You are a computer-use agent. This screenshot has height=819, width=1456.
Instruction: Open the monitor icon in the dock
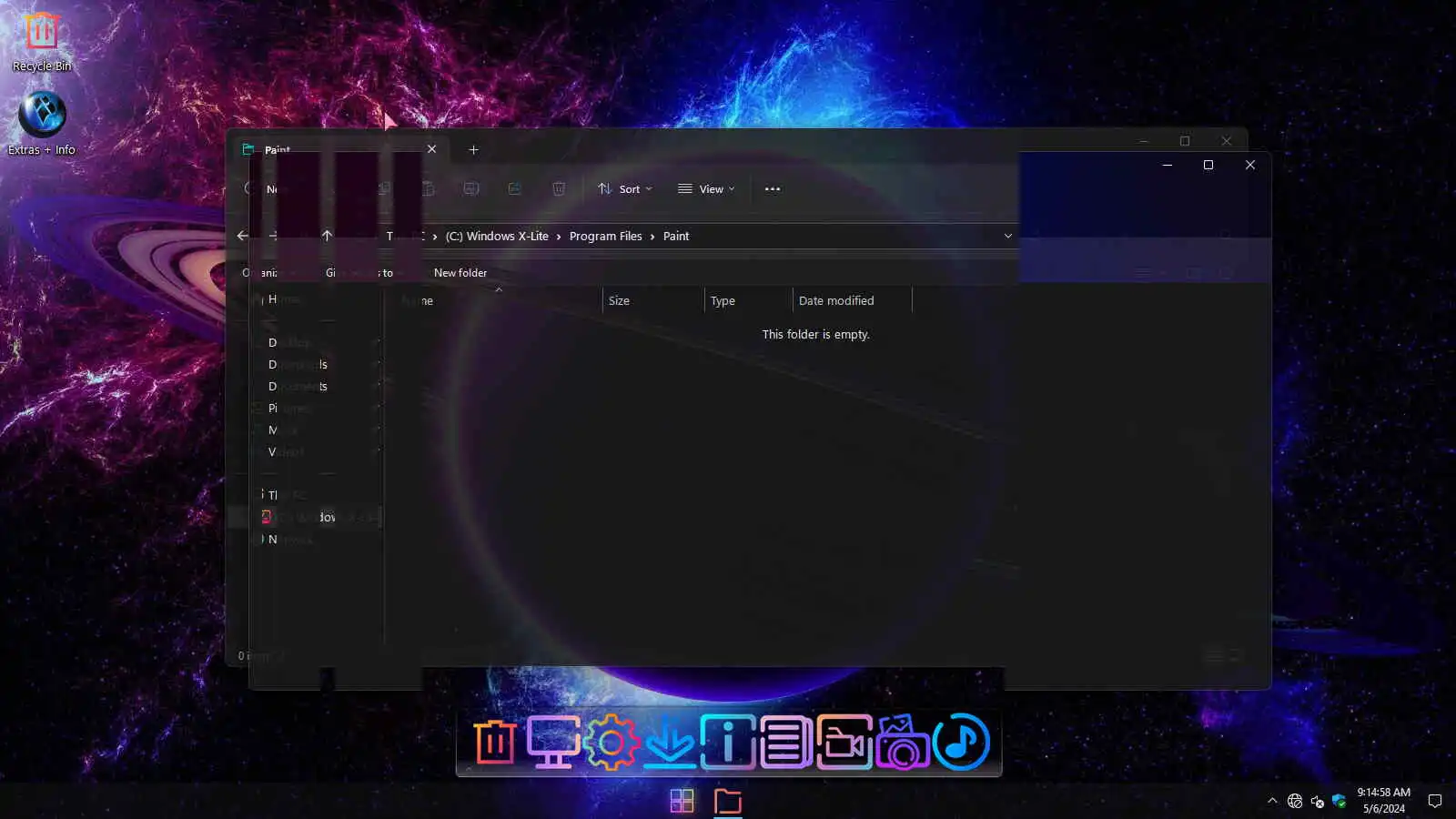pyautogui.click(x=553, y=743)
